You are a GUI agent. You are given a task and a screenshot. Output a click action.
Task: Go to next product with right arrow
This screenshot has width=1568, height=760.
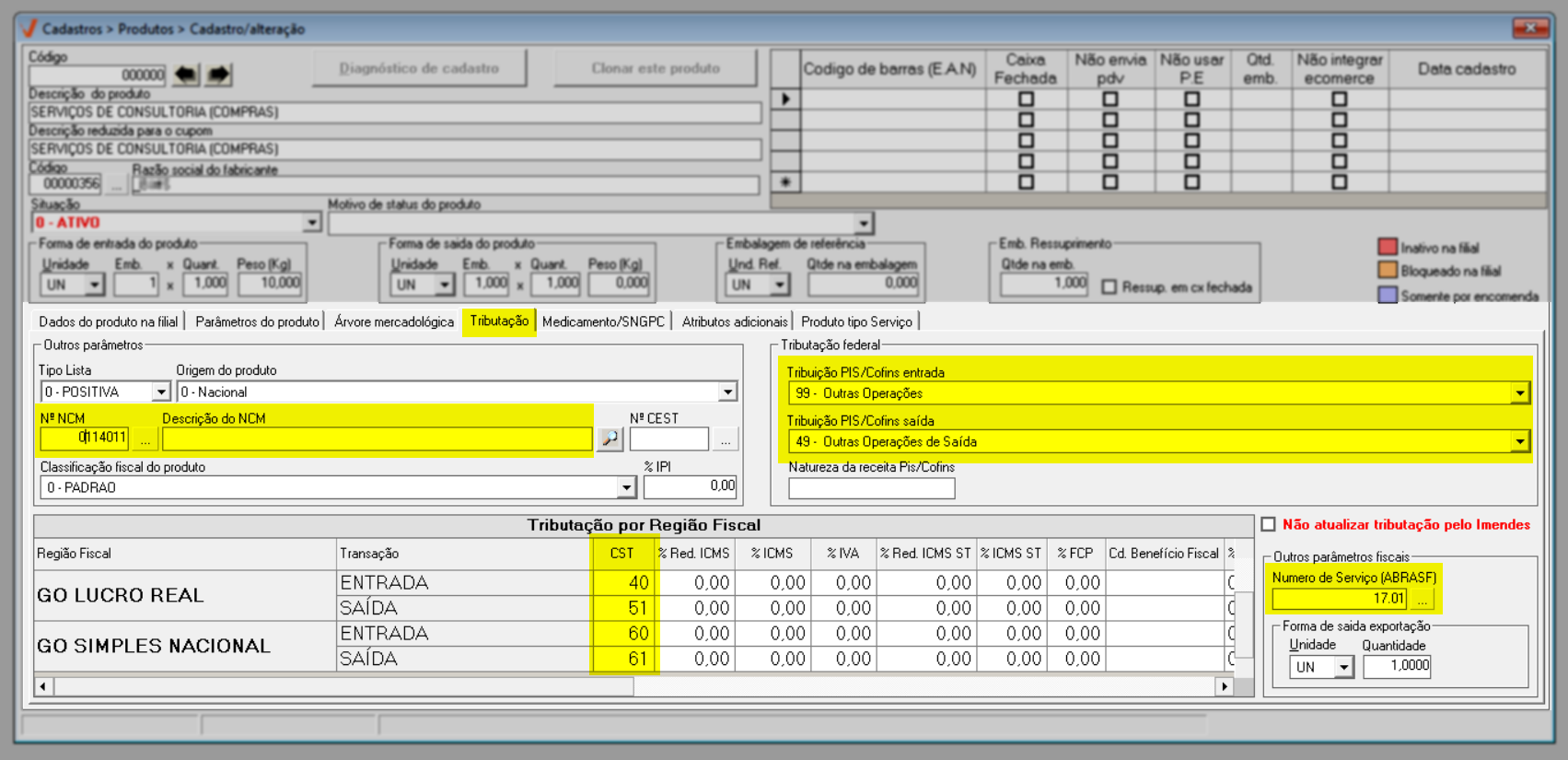(x=218, y=75)
